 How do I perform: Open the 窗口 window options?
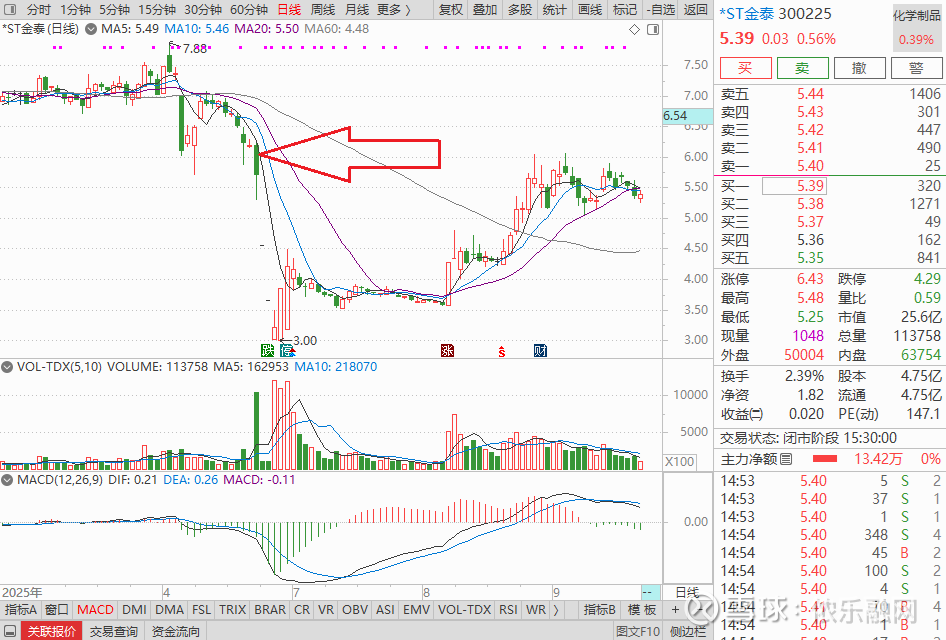point(57,610)
